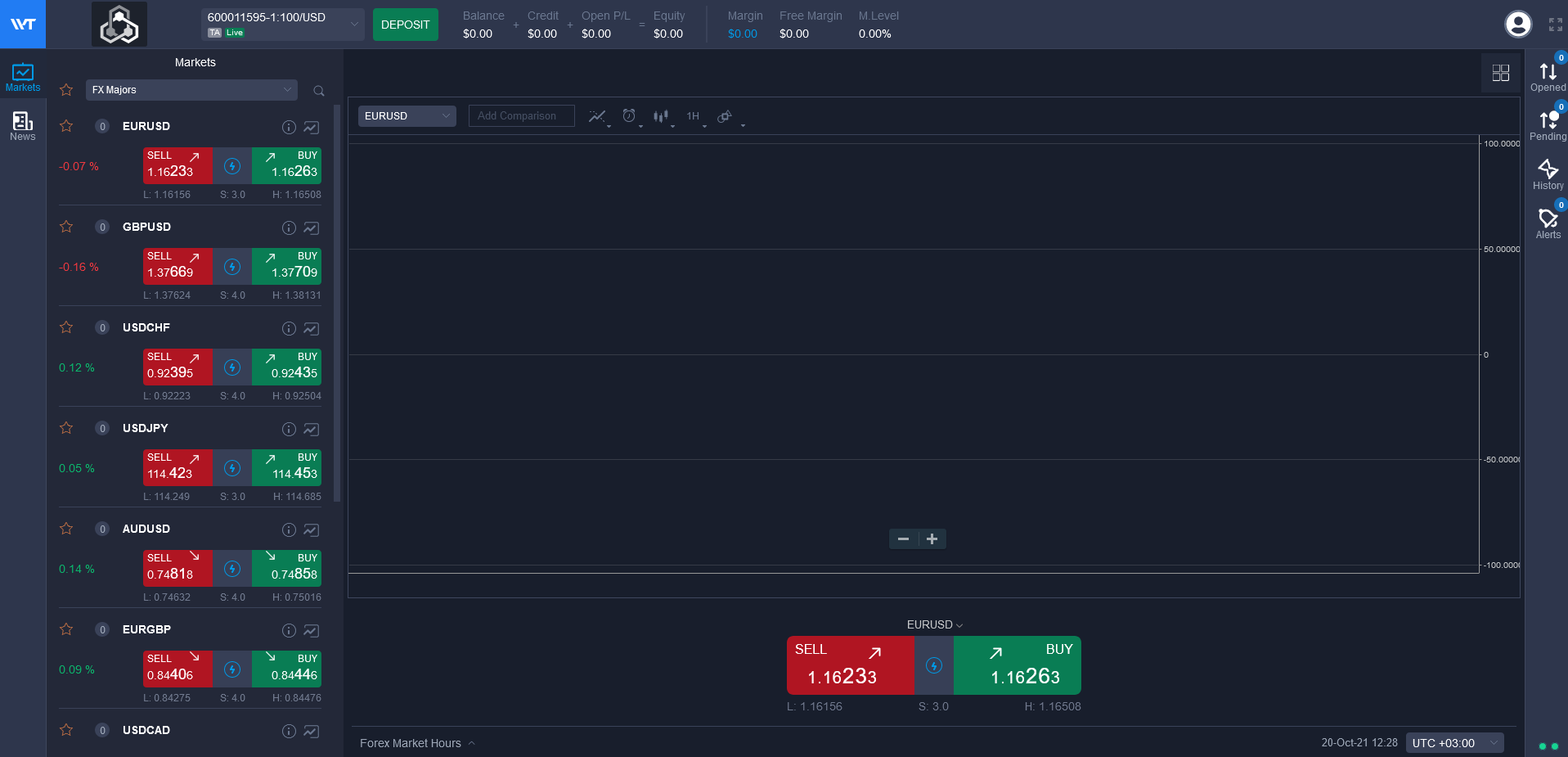This screenshot has height=757, width=1568.
Task: Open EURGBP instrument info icon
Action: point(289,630)
